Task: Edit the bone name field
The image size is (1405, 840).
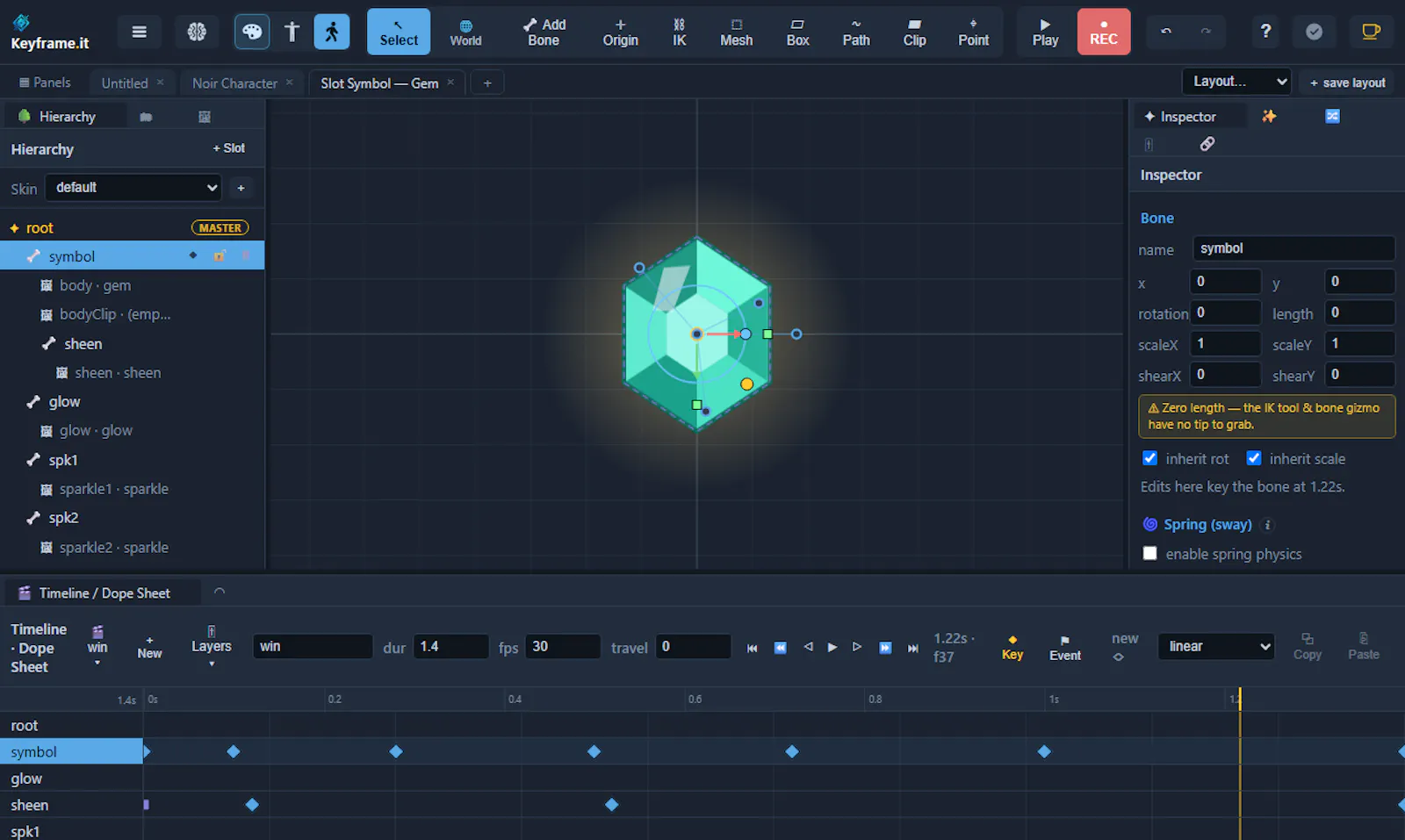Action: coord(1293,248)
